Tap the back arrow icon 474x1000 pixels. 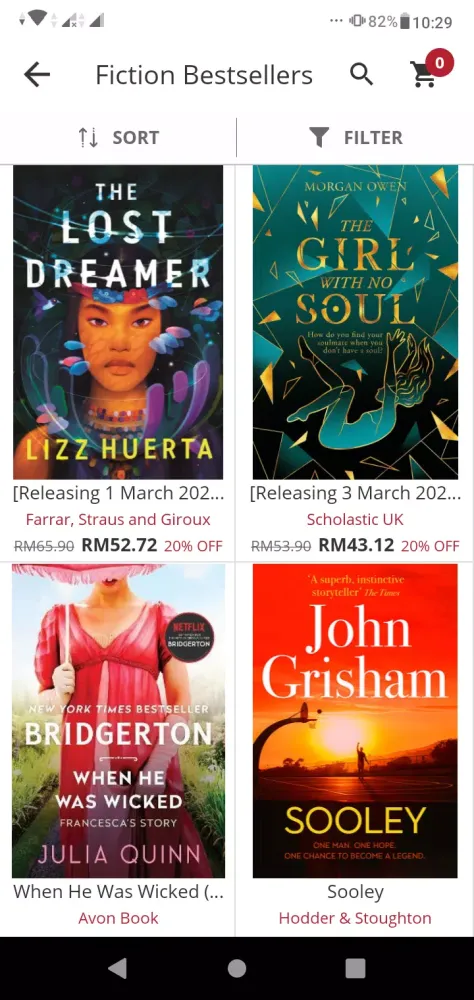[x=37, y=75]
